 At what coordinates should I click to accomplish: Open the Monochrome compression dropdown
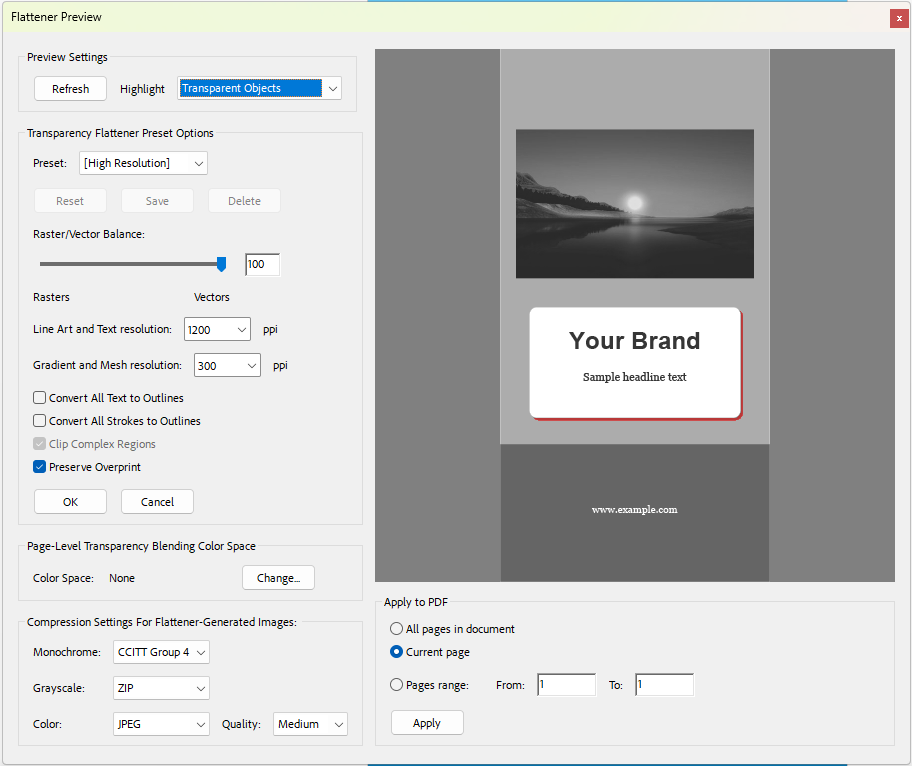click(x=161, y=652)
